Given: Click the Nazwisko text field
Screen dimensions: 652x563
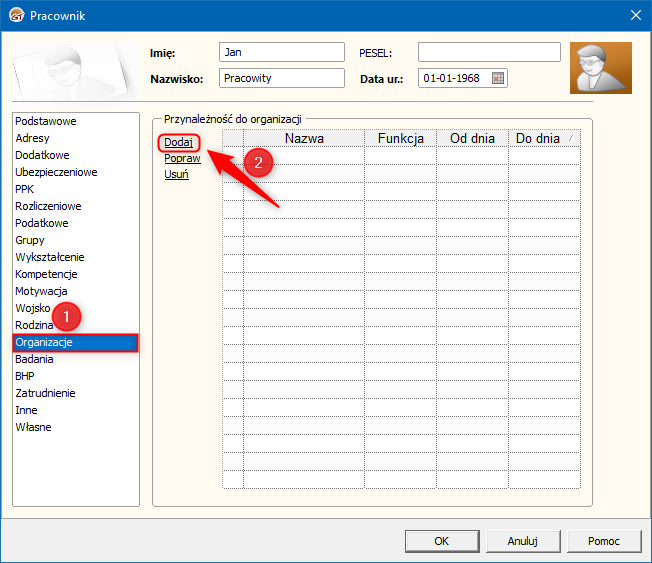Looking at the screenshot, I should coord(282,78).
